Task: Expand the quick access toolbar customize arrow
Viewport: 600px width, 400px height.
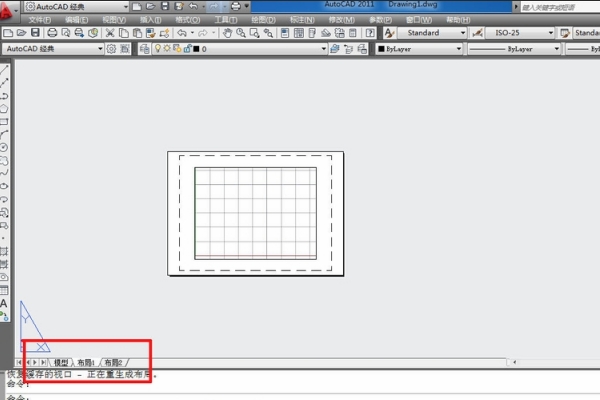Action: tap(246, 6)
